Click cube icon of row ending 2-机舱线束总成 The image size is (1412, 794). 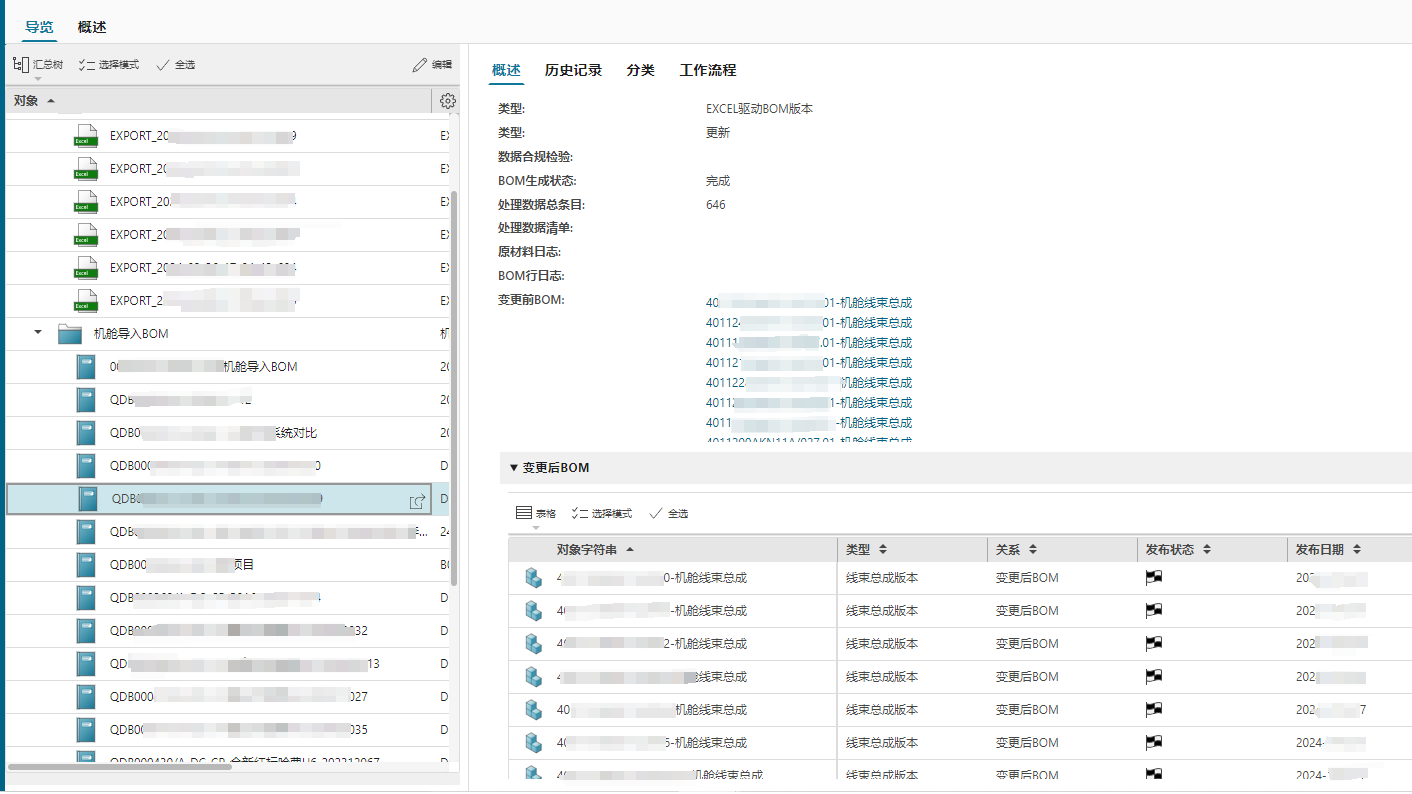pos(533,644)
